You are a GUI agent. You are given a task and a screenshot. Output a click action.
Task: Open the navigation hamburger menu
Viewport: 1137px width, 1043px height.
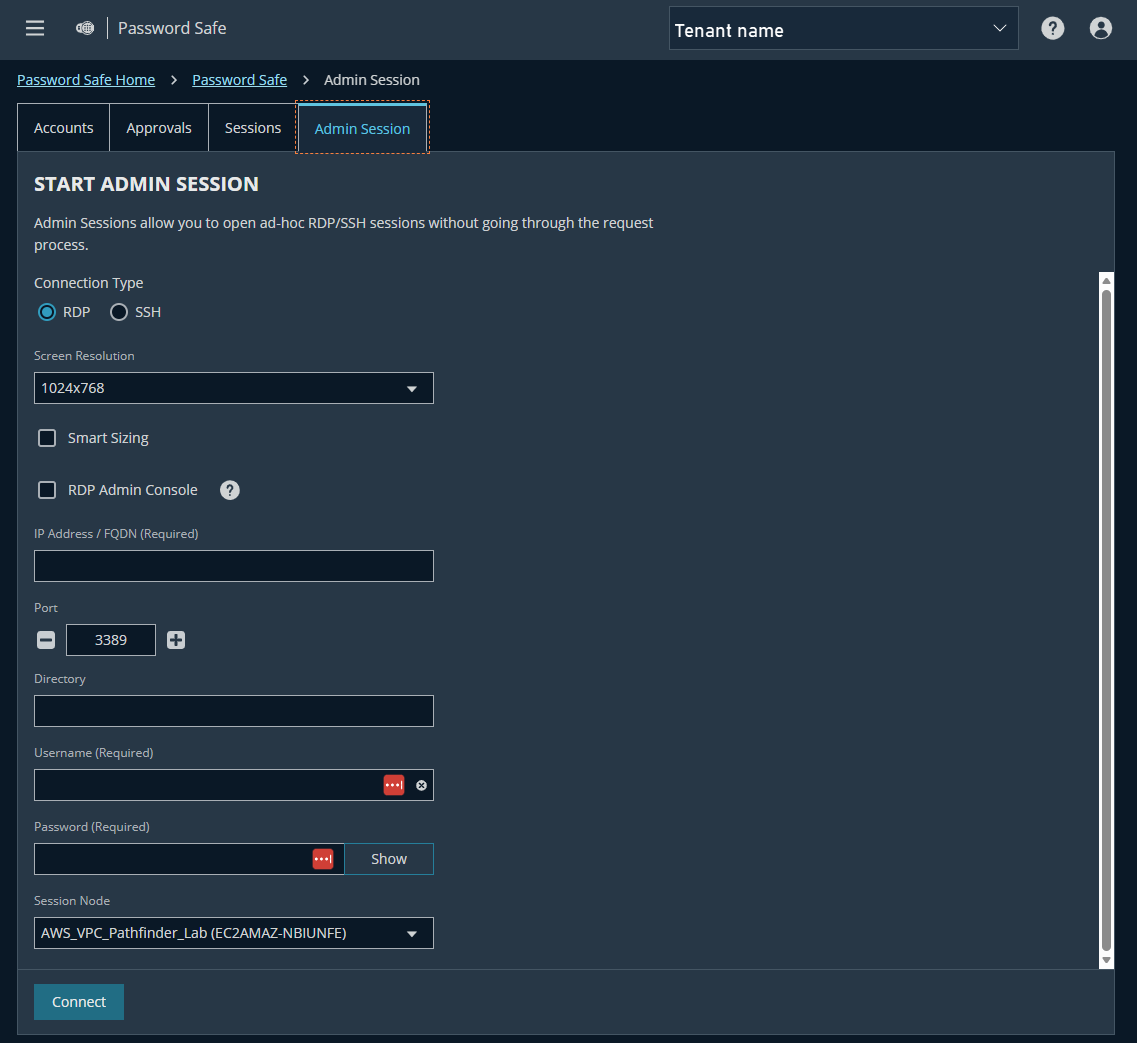tap(34, 28)
